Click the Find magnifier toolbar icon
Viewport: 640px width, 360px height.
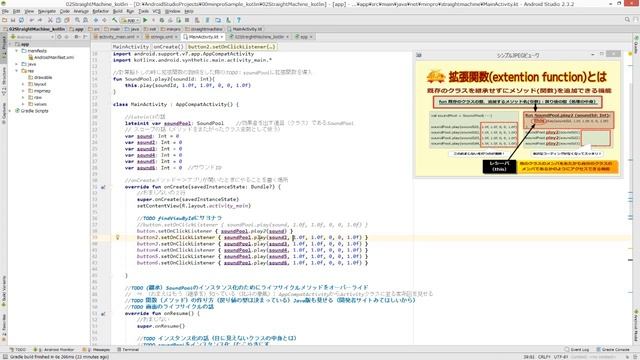pos(77,20)
